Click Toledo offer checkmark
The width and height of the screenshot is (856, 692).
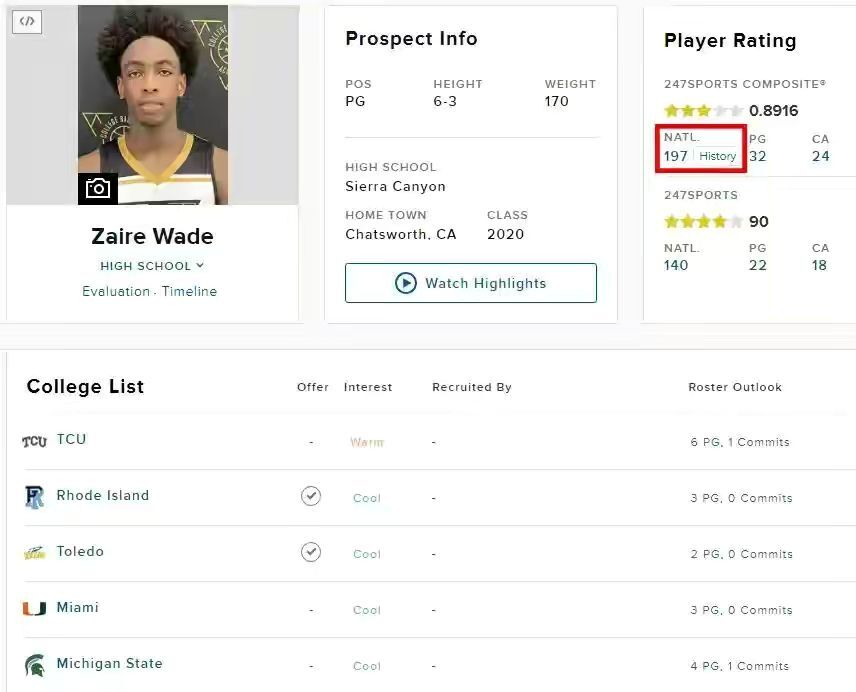point(311,552)
